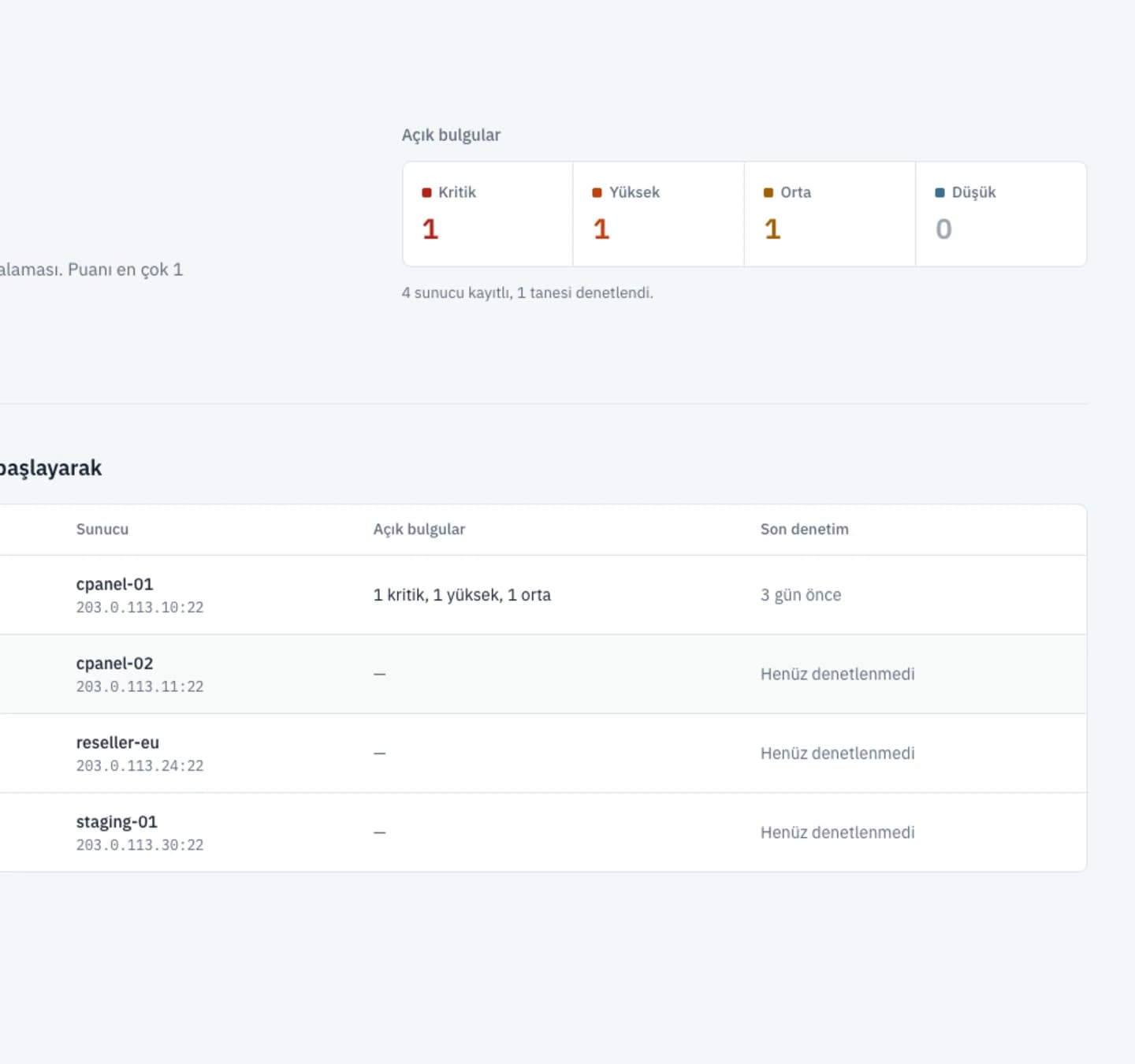Viewport: 1135px width, 1064px height.
Task: Click the blue Düşük severity indicator
Action: 940,192
